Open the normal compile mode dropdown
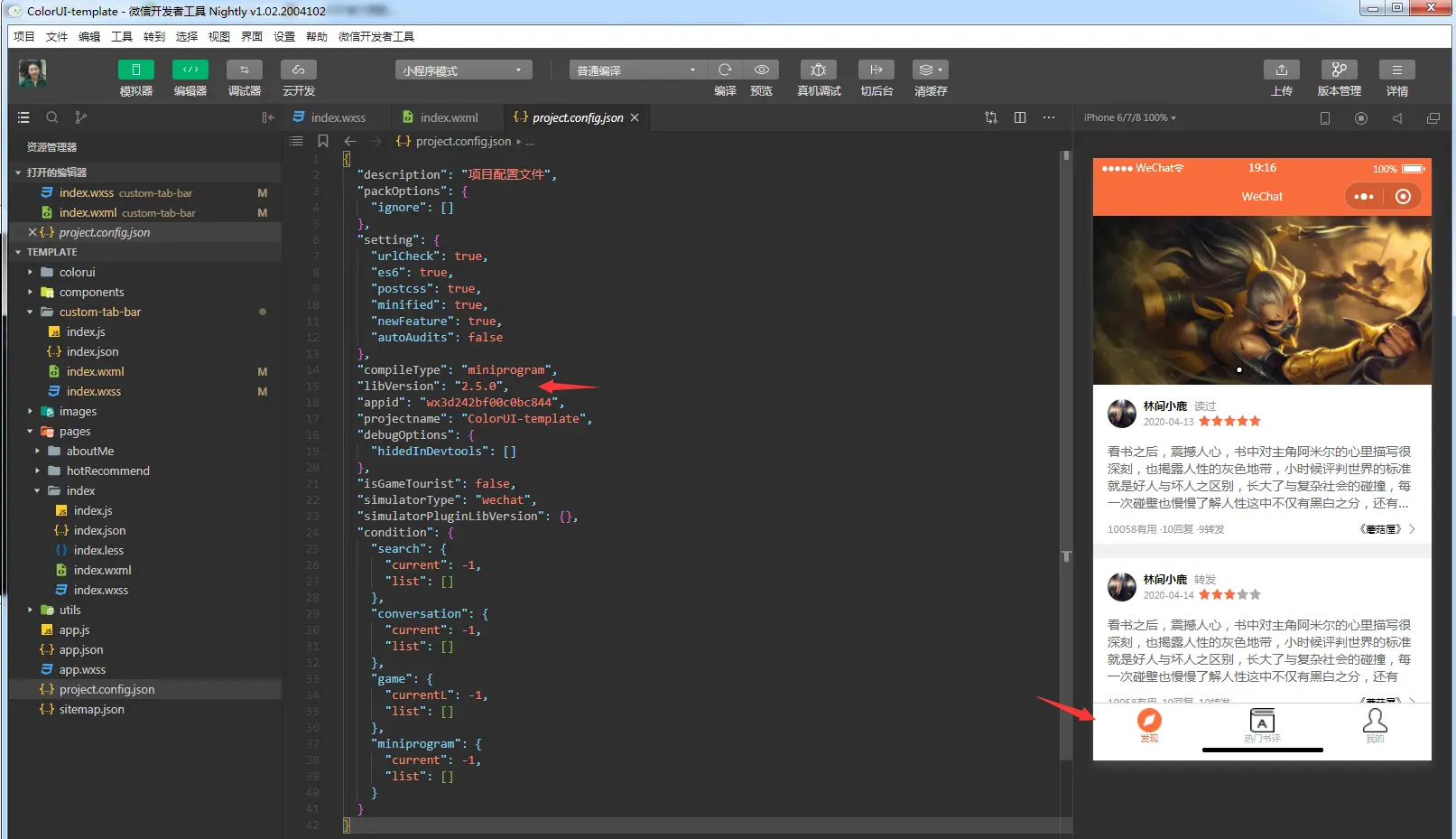The width and height of the screenshot is (1456, 839). [x=637, y=70]
